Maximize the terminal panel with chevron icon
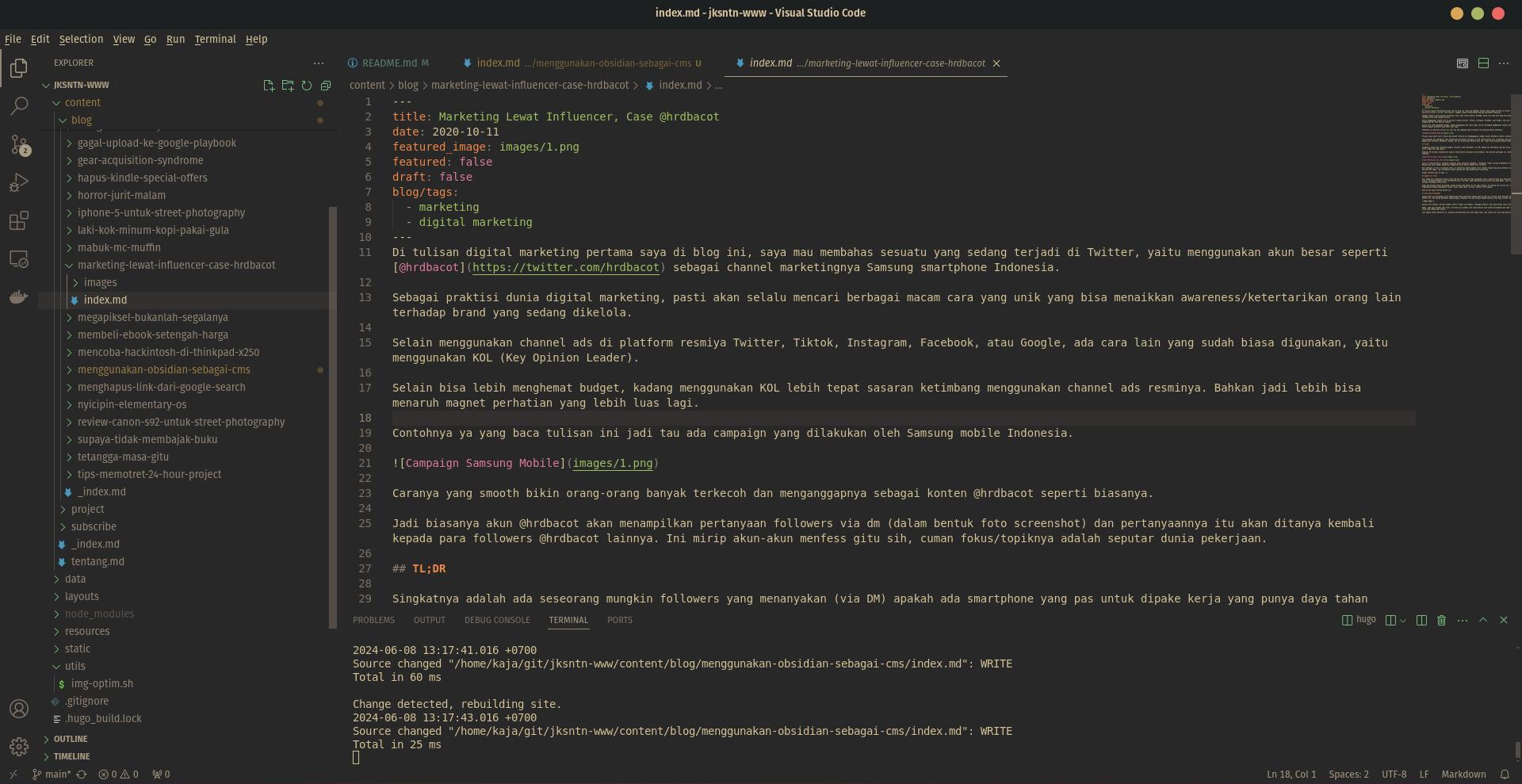The height and width of the screenshot is (784, 1522). [x=1483, y=621]
